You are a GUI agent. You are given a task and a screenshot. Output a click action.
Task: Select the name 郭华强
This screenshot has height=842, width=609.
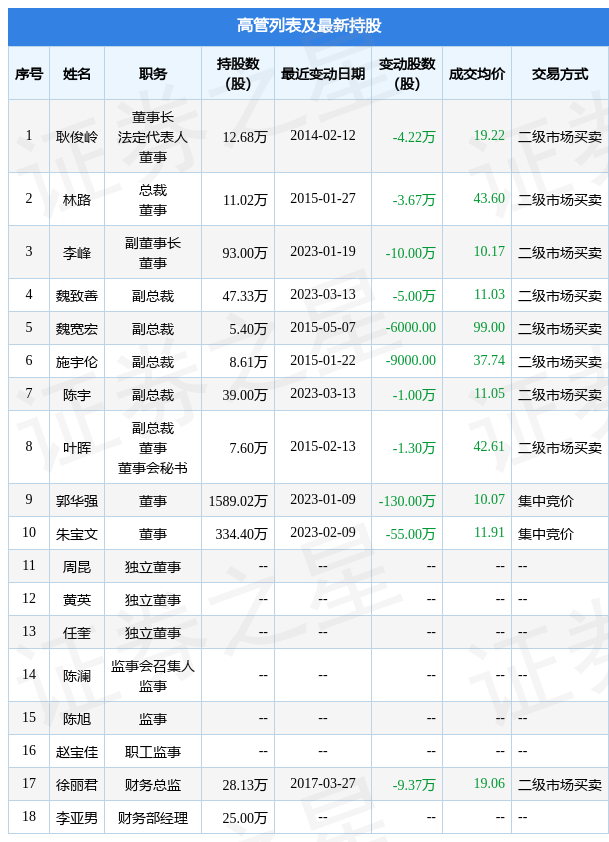pos(77,500)
